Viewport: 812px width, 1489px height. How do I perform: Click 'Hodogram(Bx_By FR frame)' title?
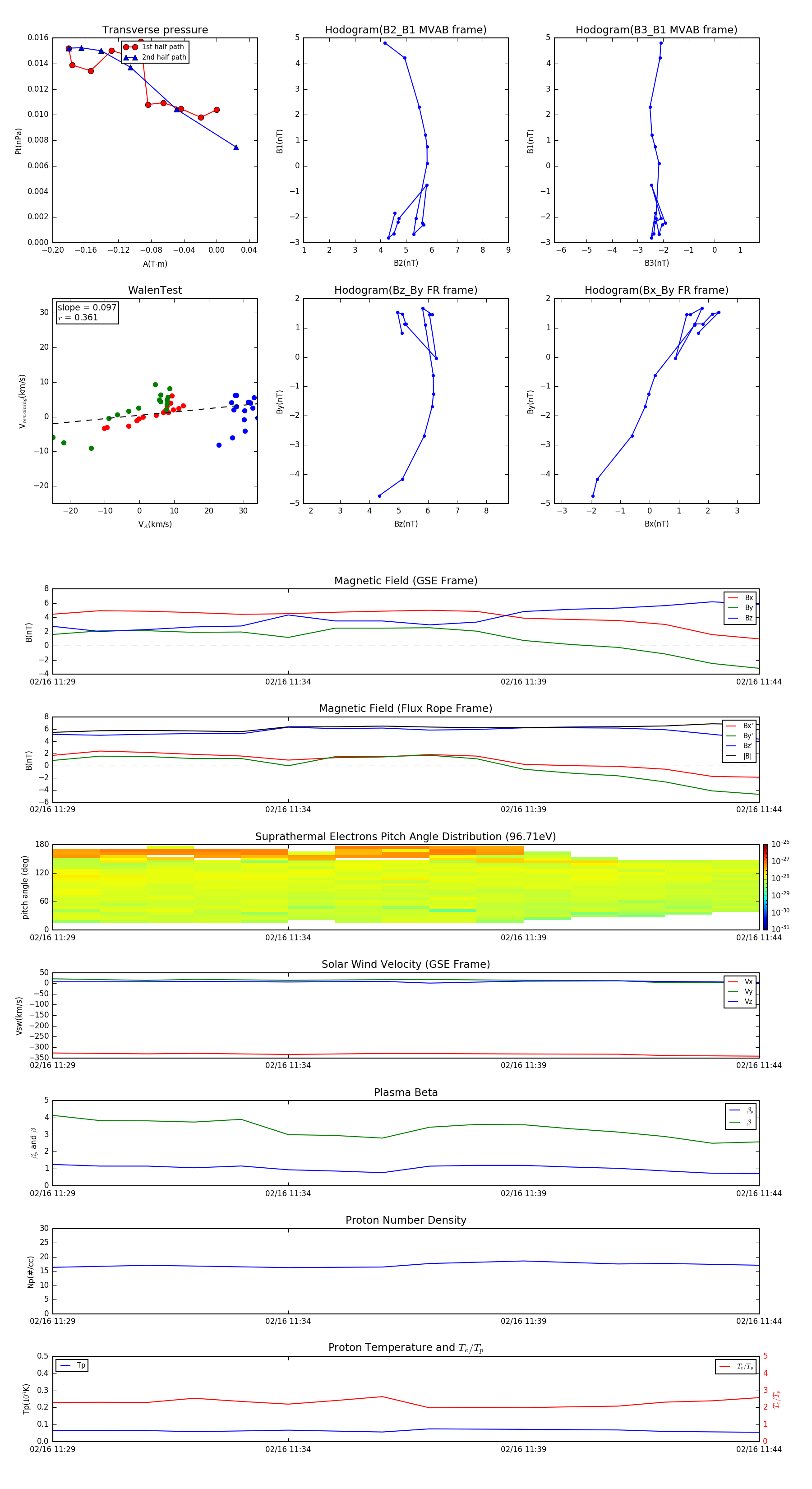(x=656, y=290)
